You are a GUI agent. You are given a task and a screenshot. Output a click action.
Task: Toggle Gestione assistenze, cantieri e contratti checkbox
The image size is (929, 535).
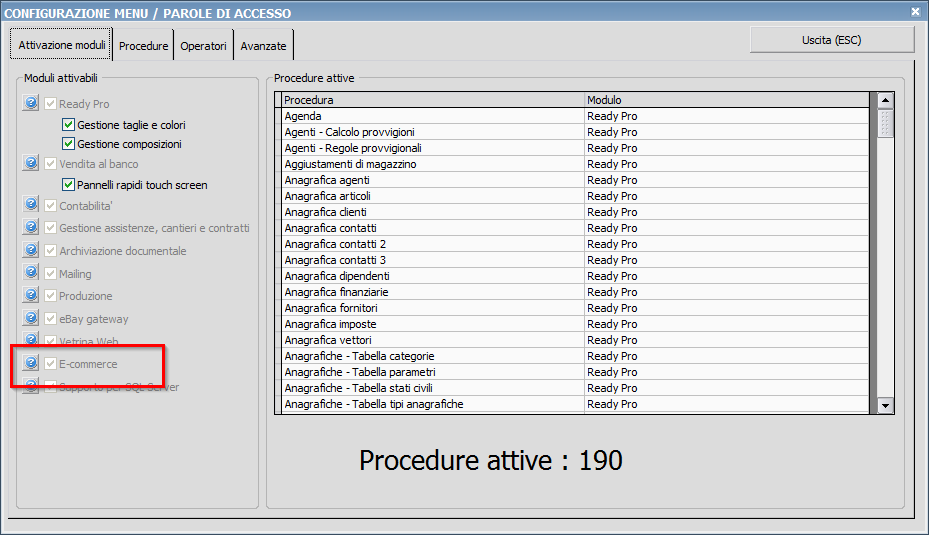point(50,228)
